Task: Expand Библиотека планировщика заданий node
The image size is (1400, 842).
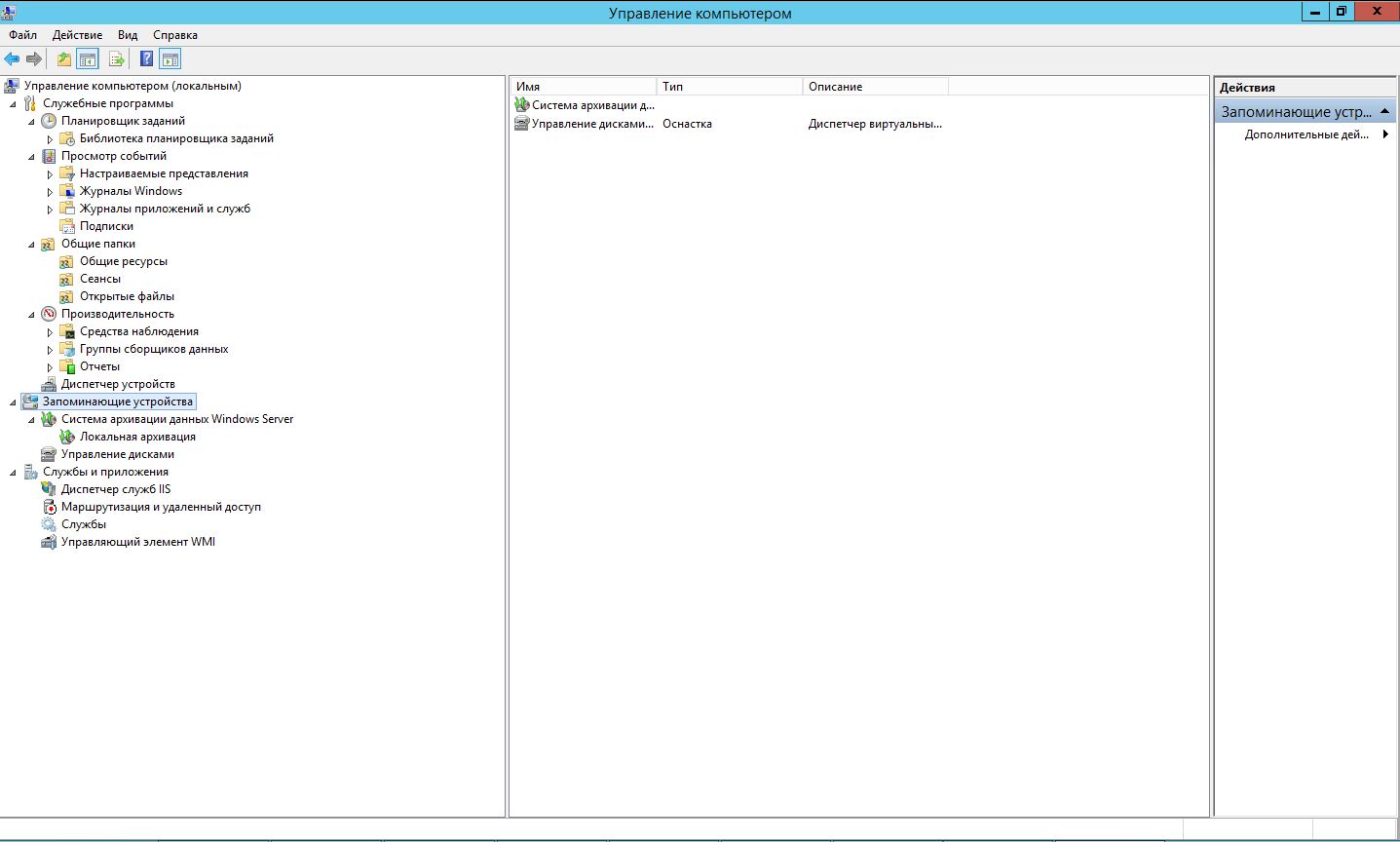Action: pos(50,139)
